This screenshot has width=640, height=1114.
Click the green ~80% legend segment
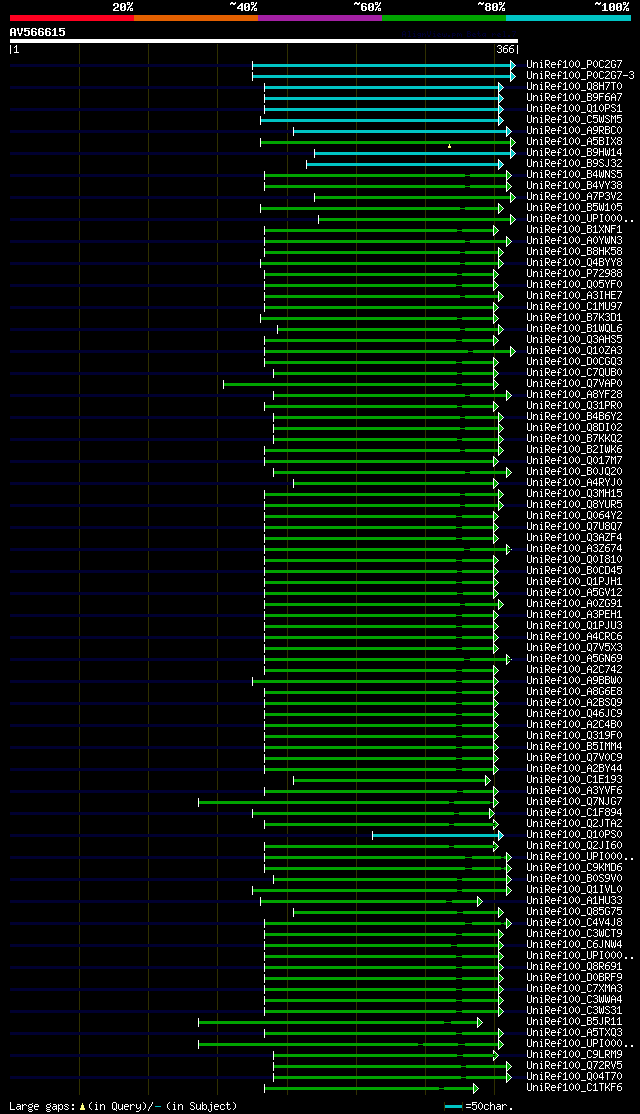click(x=444, y=18)
